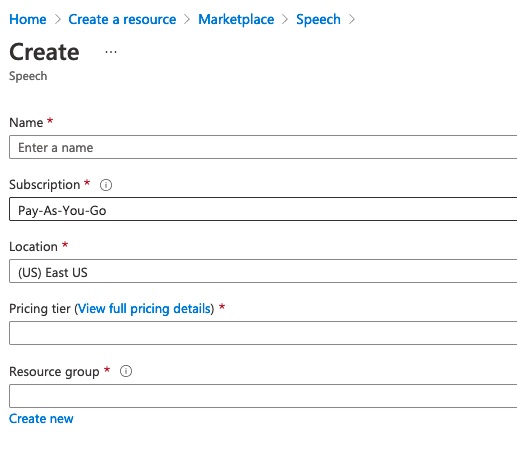Click the chevron after the Marketplace breadcrumb
Viewport: 517px width, 449px height.
tap(285, 19)
